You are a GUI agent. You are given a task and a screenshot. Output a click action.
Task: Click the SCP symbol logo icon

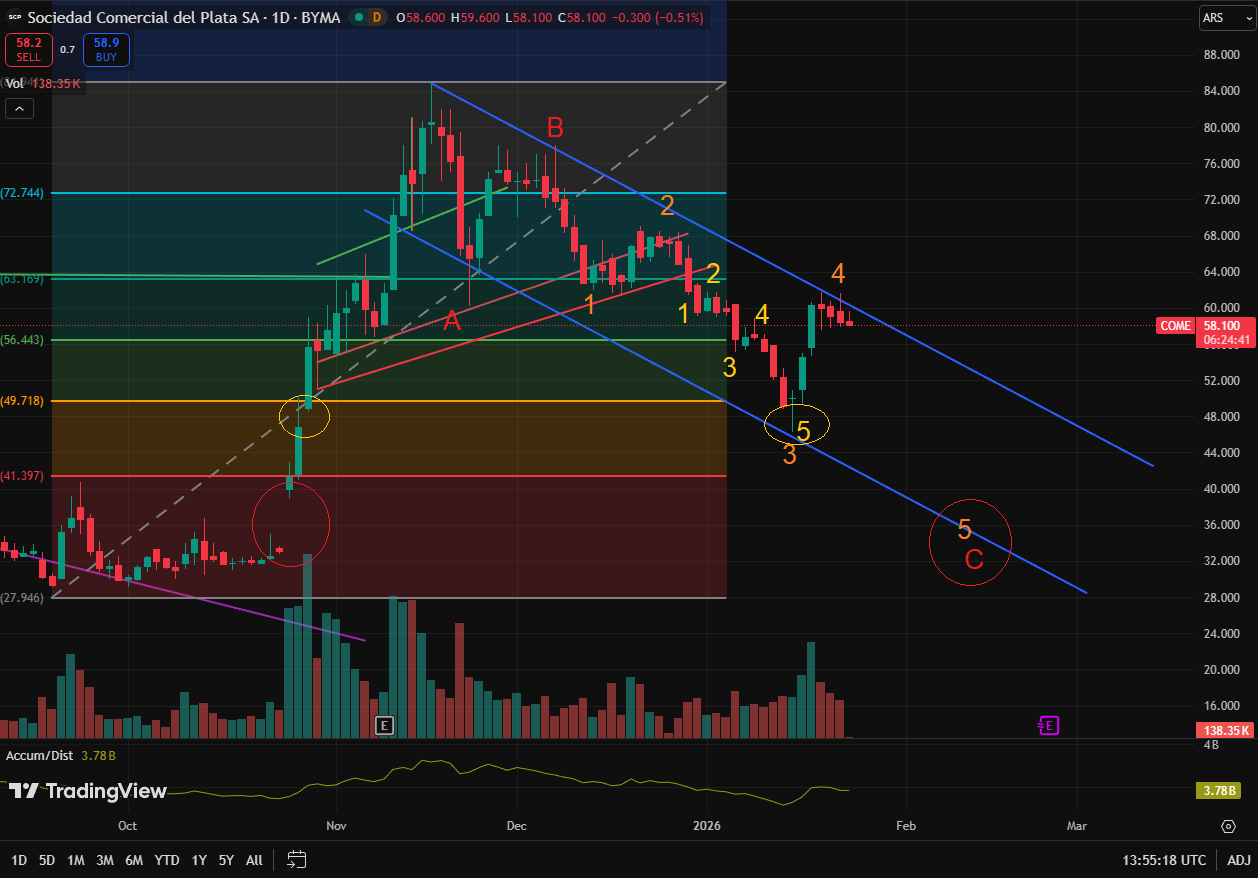click(x=15, y=18)
